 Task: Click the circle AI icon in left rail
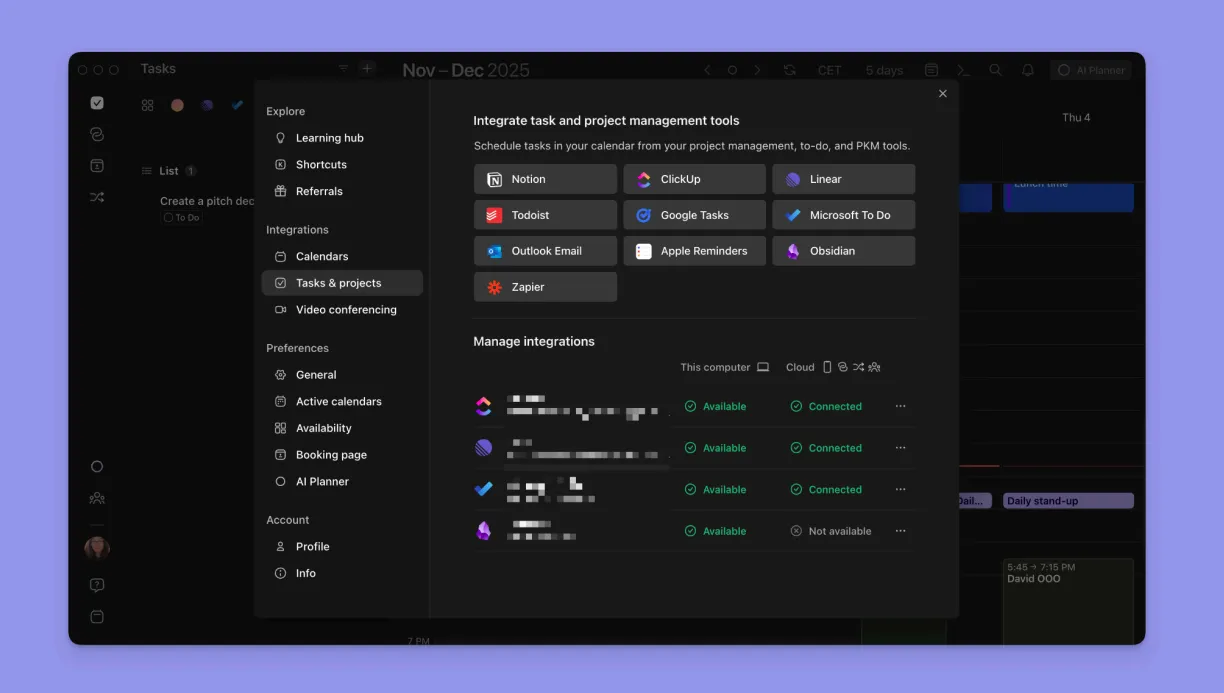pyautogui.click(x=97, y=467)
